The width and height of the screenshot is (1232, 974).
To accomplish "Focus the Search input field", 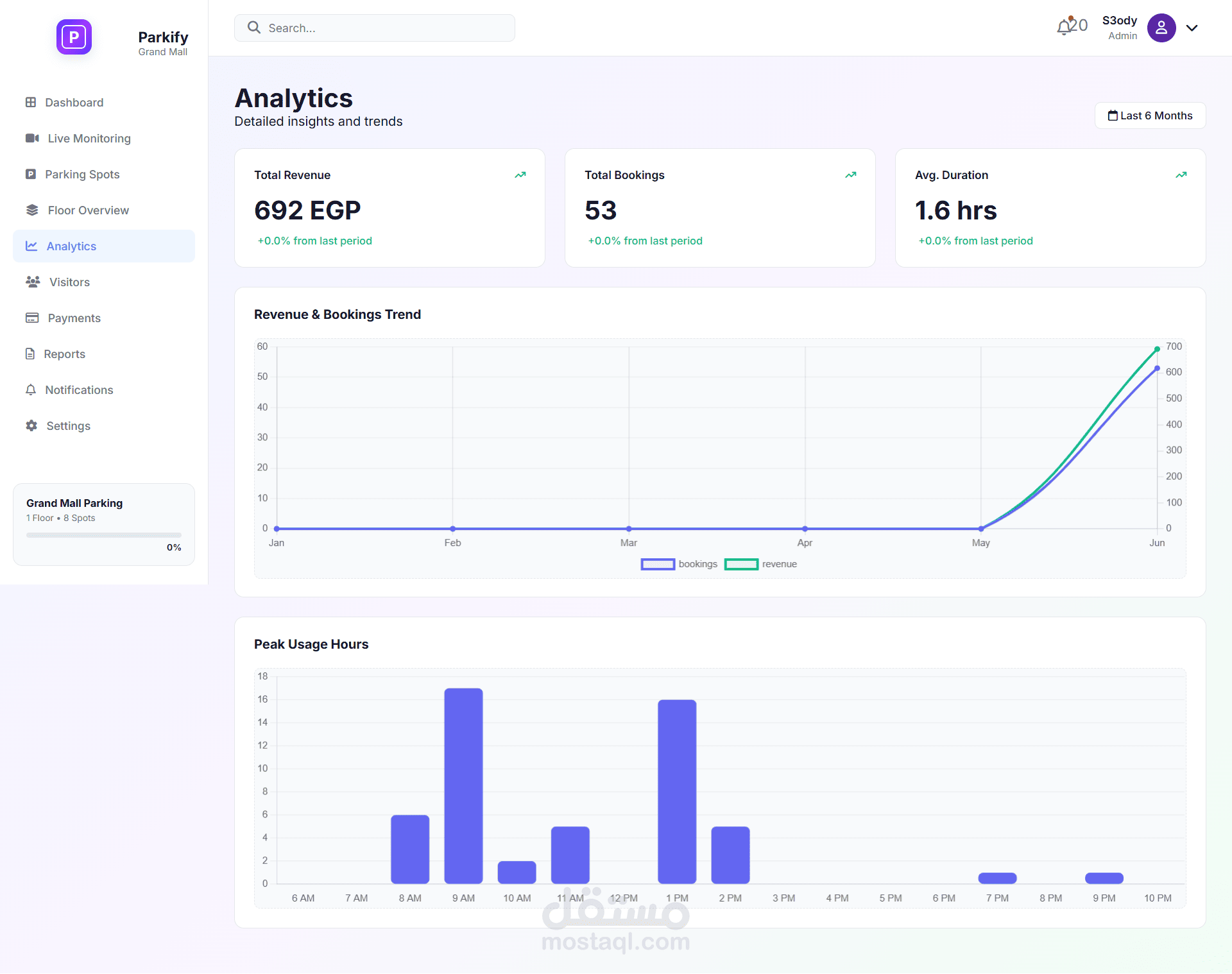I will pos(375,28).
